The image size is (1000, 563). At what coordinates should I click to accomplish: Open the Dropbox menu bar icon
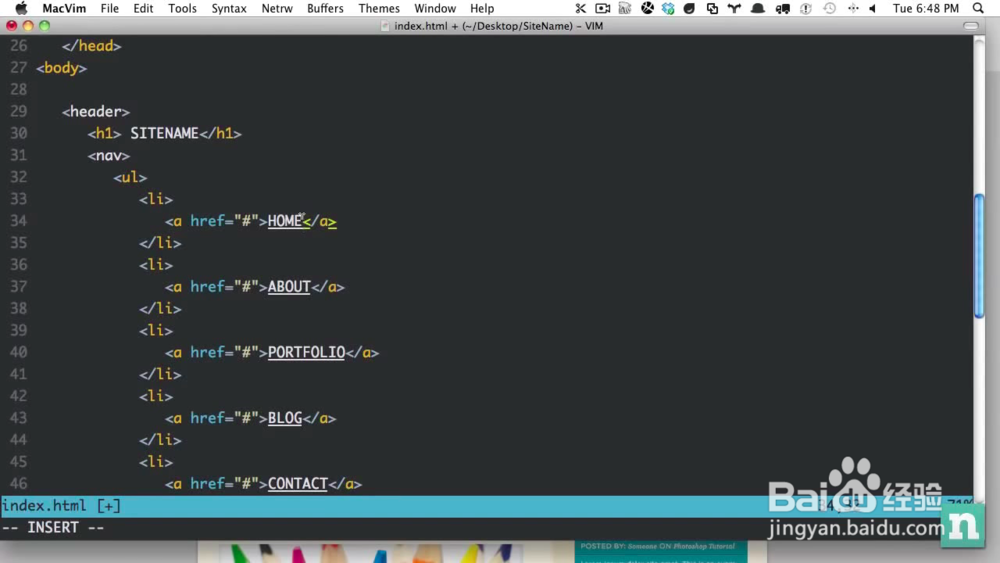coord(668,8)
